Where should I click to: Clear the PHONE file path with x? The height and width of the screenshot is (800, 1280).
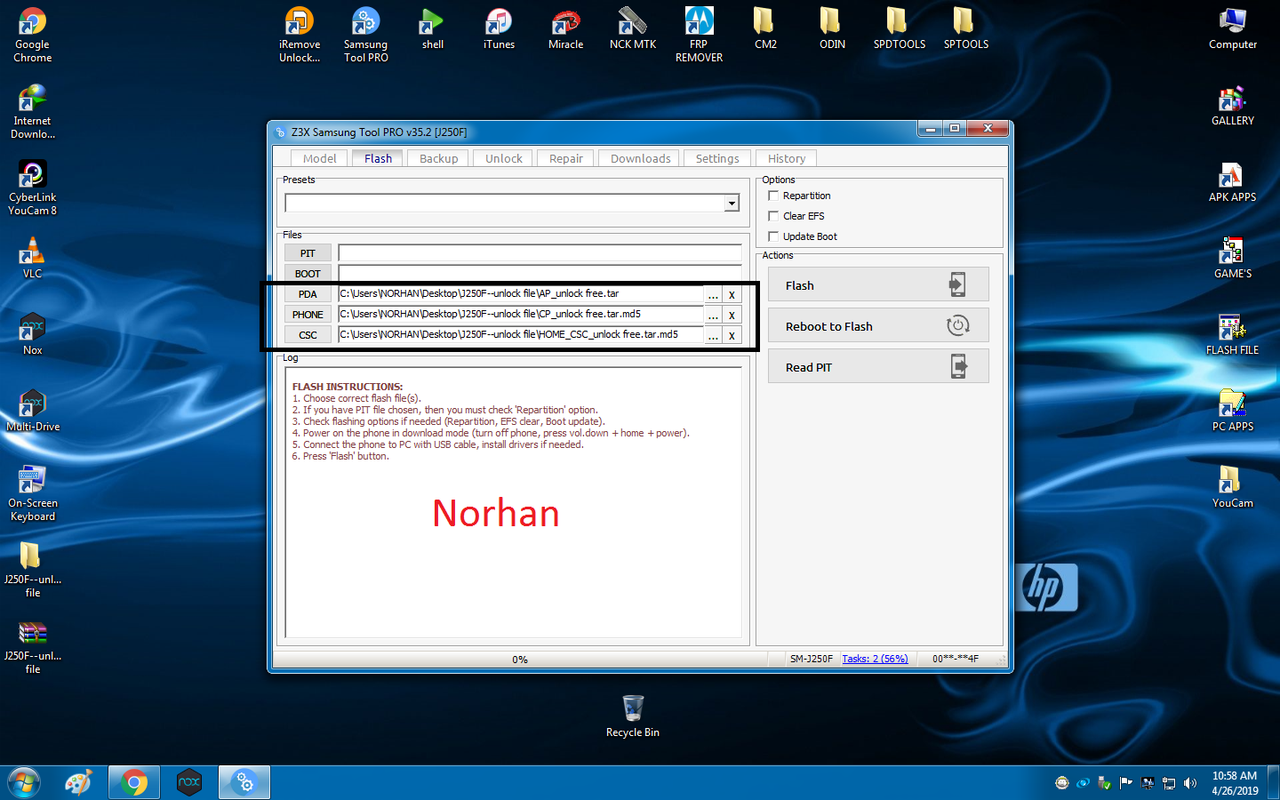732,315
